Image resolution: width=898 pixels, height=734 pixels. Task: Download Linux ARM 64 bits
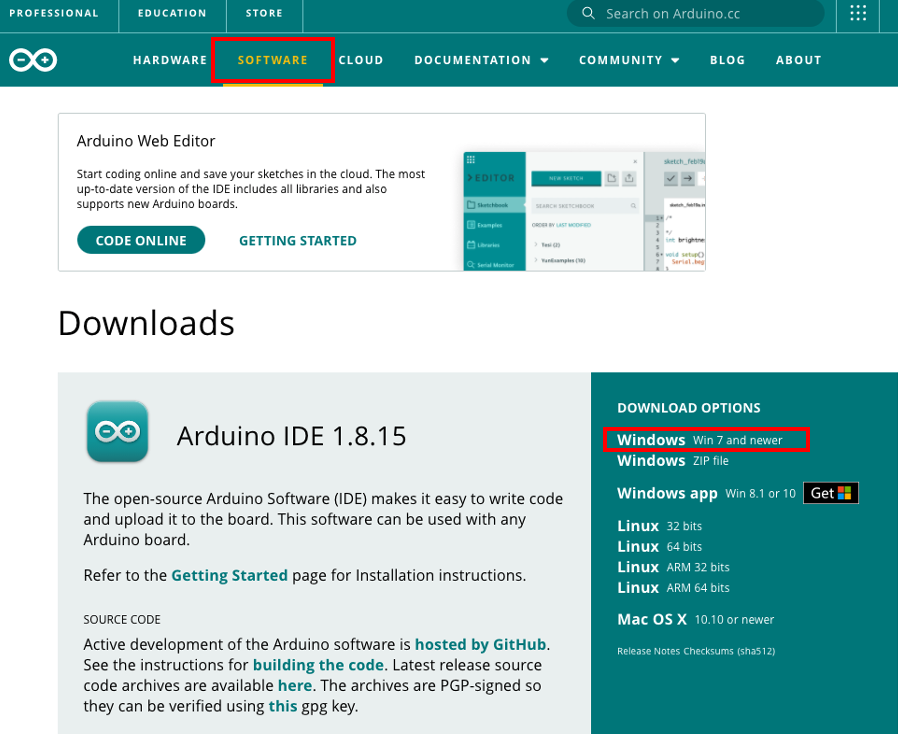673,587
